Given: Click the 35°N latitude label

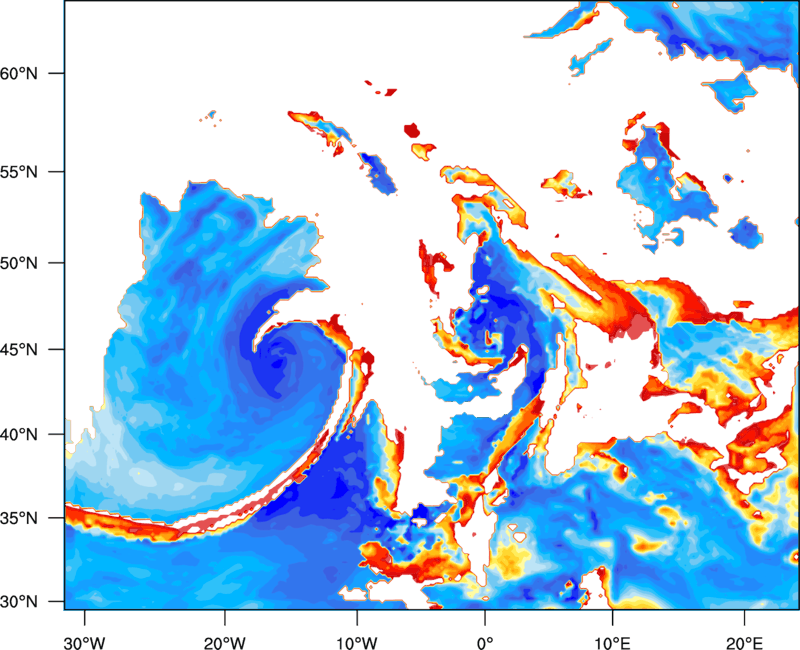Looking at the screenshot, I should click(19, 518).
